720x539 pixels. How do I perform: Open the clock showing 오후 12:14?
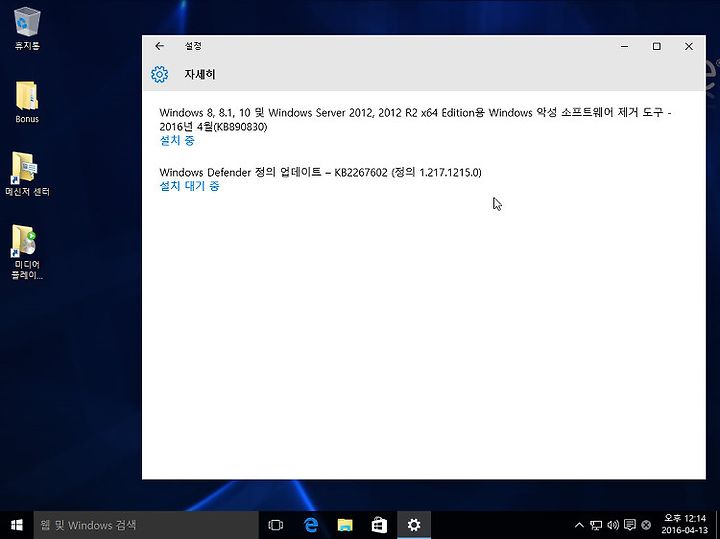point(685,524)
